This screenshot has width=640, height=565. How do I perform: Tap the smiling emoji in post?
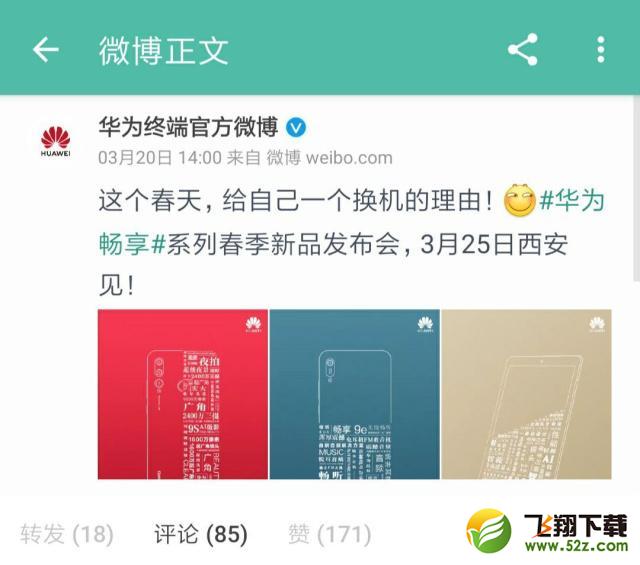520,200
